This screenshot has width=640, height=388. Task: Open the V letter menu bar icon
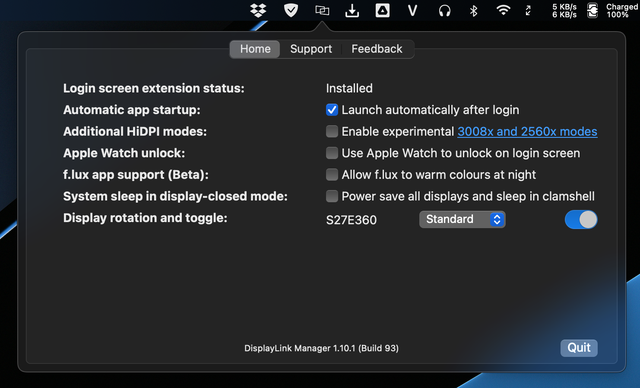413,11
